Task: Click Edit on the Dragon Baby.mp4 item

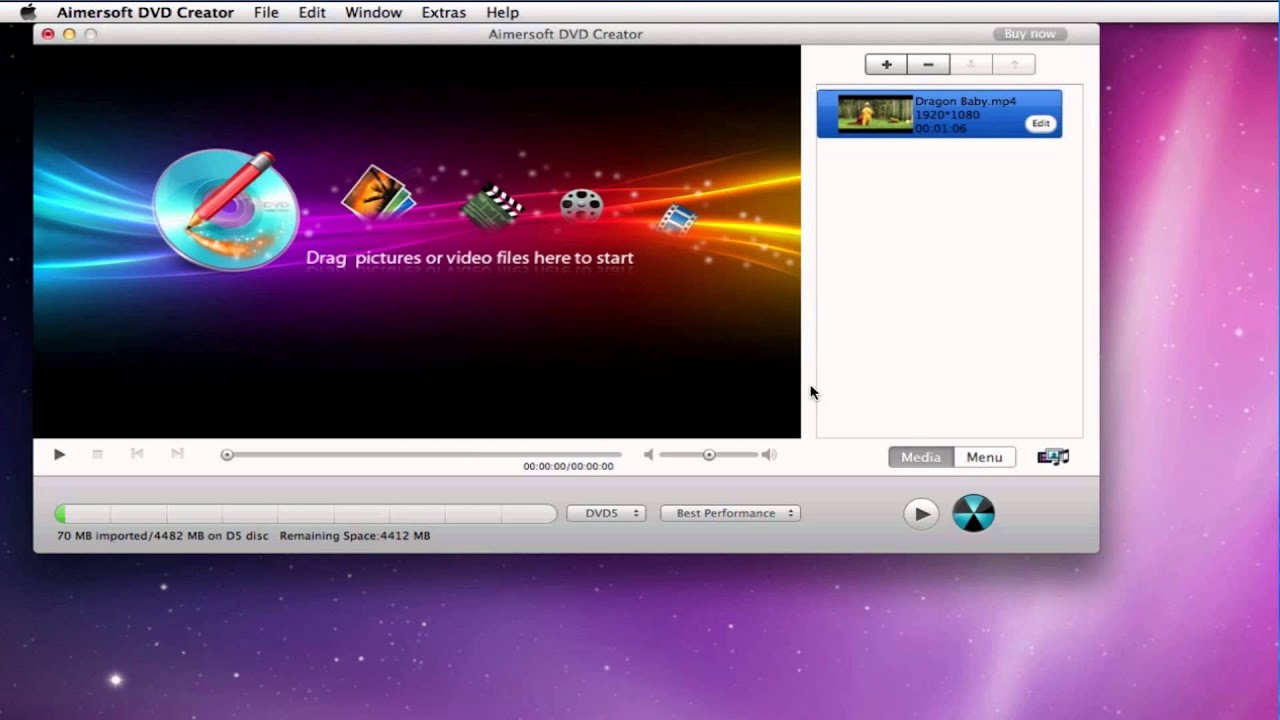Action: pos(1041,124)
